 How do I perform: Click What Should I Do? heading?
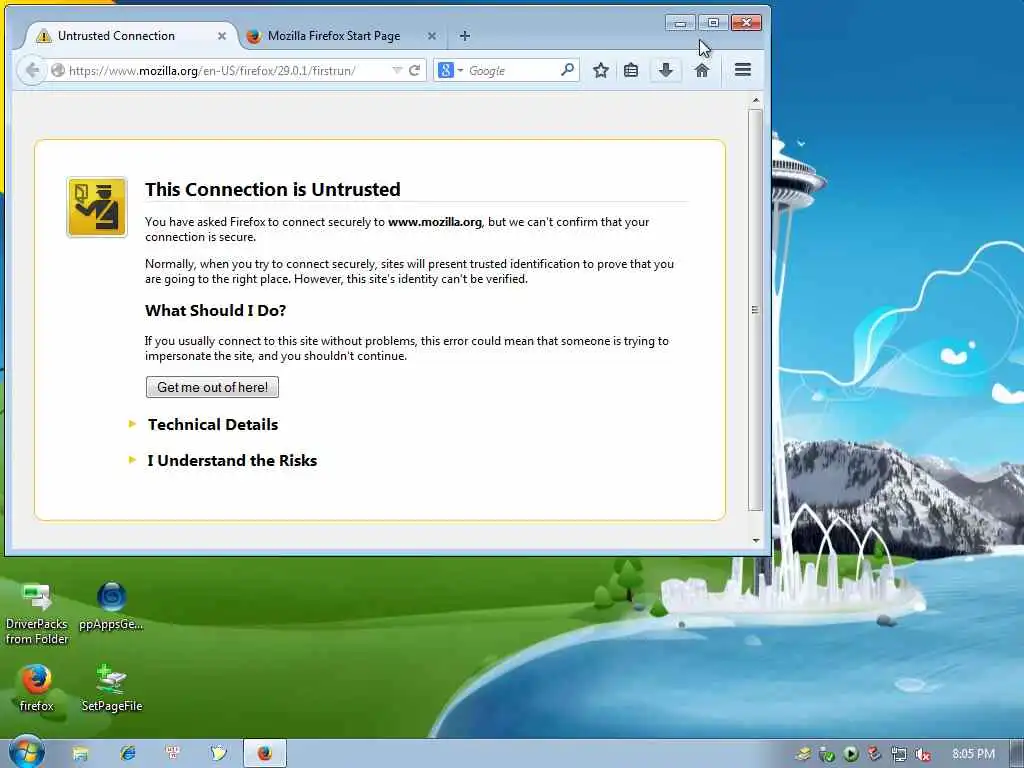pyautogui.click(x=216, y=310)
